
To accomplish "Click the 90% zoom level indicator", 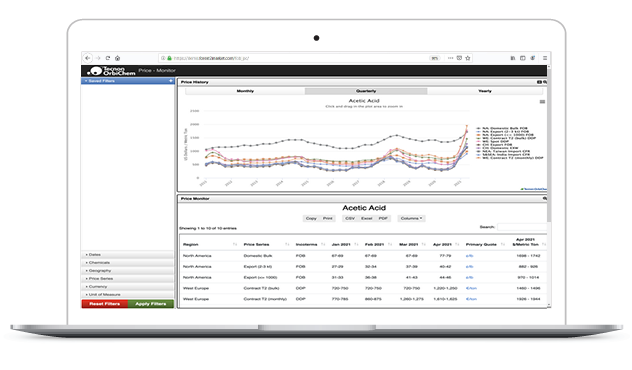I will coord(434,58).
